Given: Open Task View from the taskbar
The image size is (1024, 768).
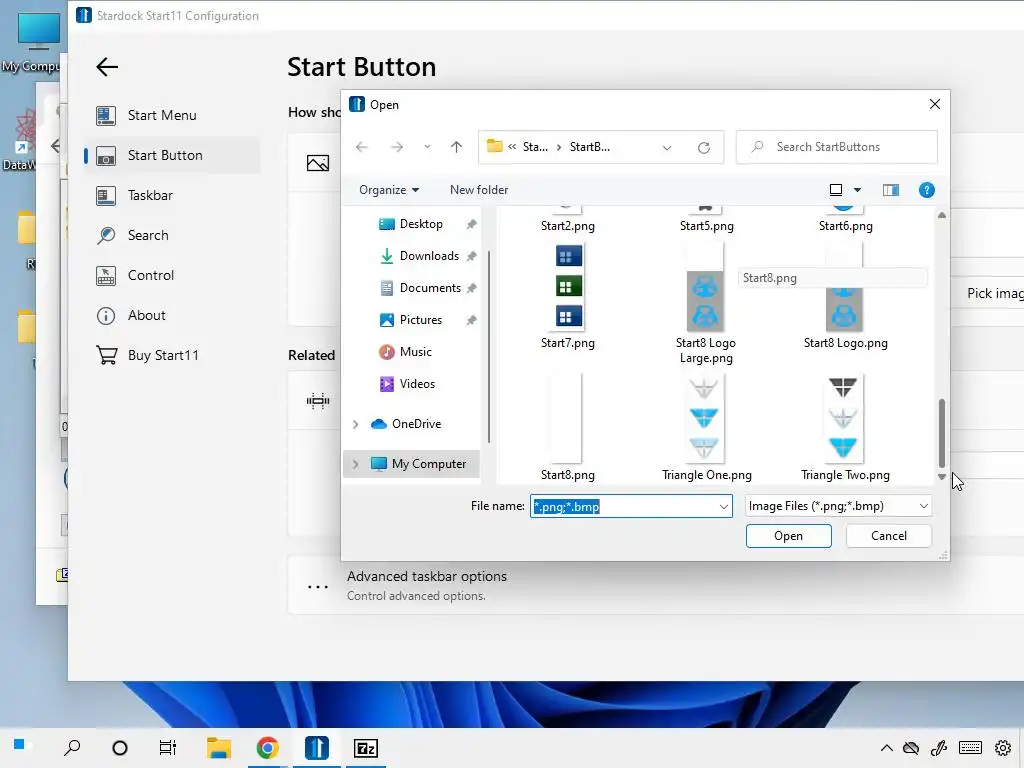Looking at the screenshot, I should tap(168, 748).
